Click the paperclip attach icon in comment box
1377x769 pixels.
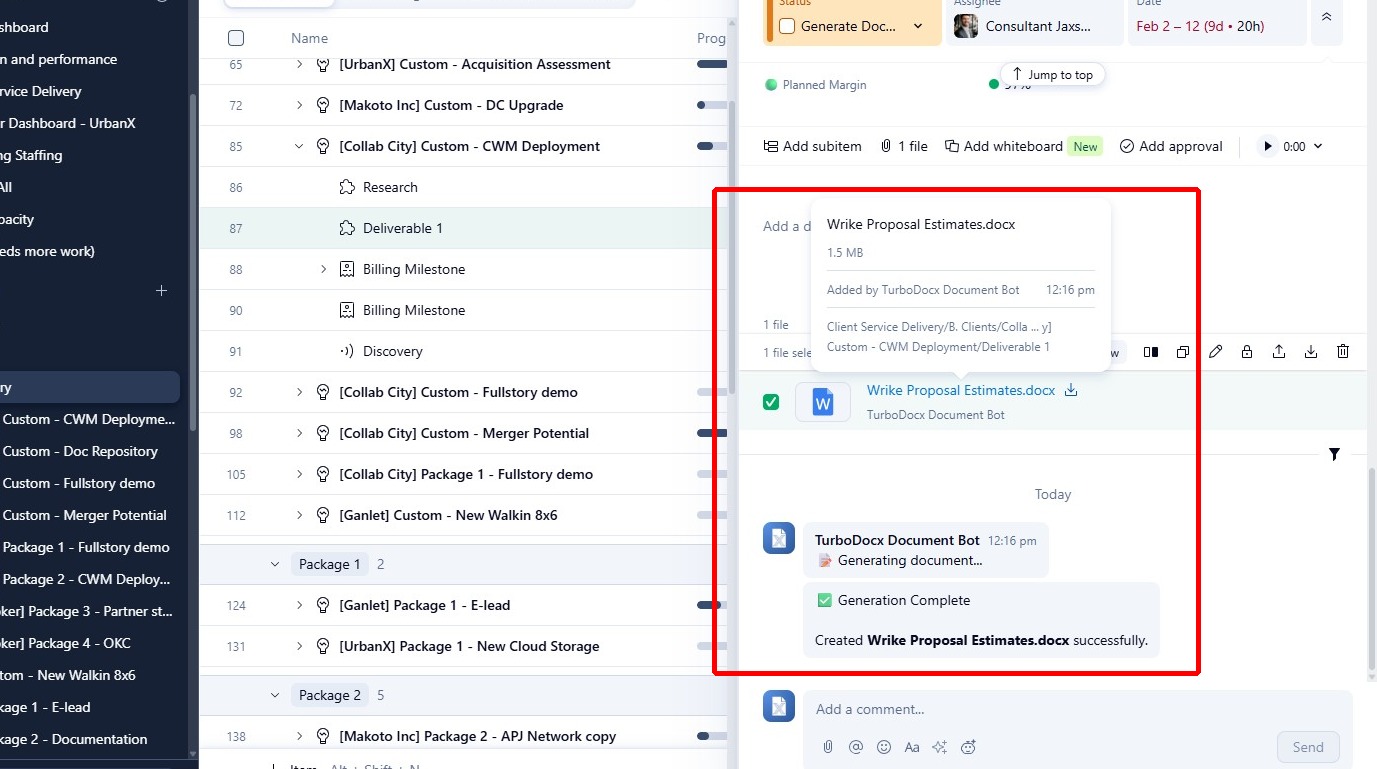(828, 747)
